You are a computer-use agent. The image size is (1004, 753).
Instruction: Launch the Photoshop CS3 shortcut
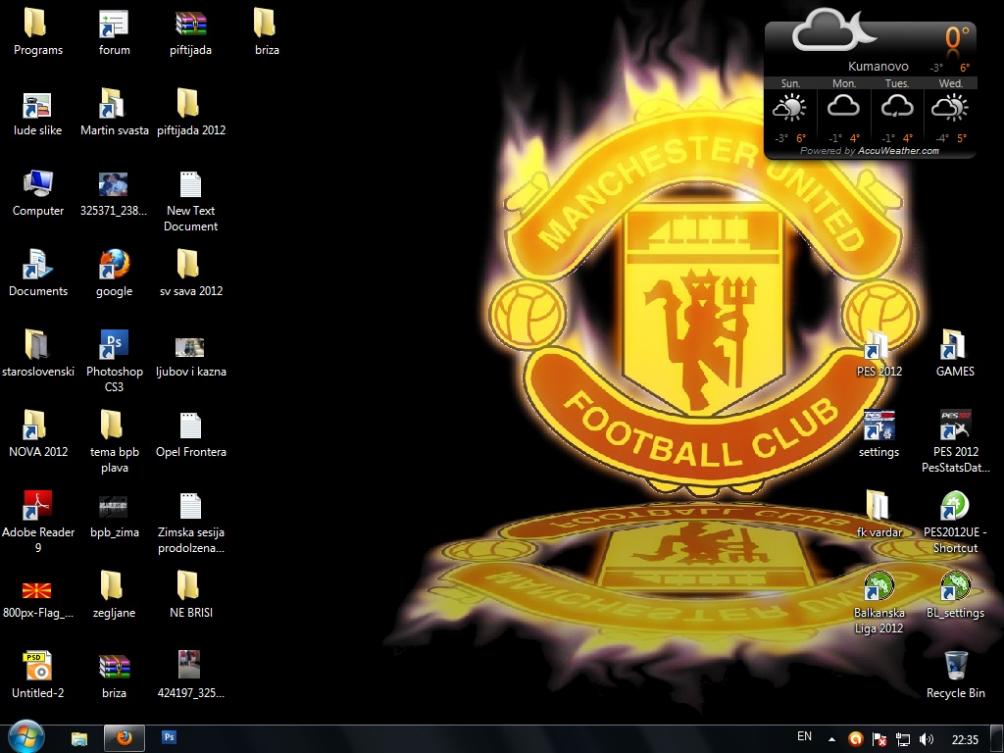pos(114,346)
